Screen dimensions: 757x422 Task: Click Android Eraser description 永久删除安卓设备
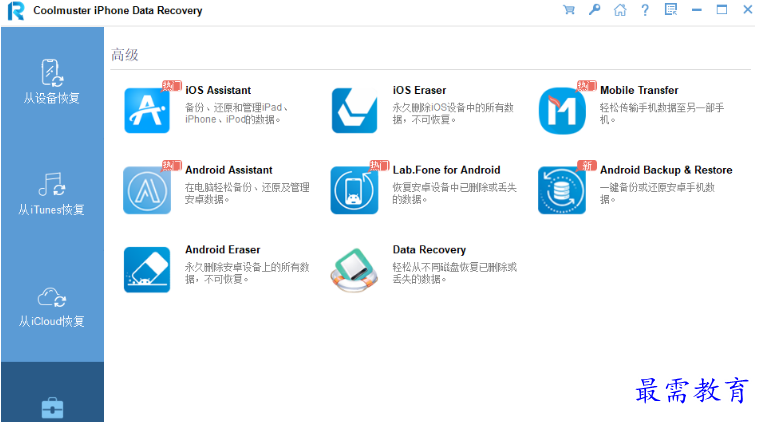(247, 273)
